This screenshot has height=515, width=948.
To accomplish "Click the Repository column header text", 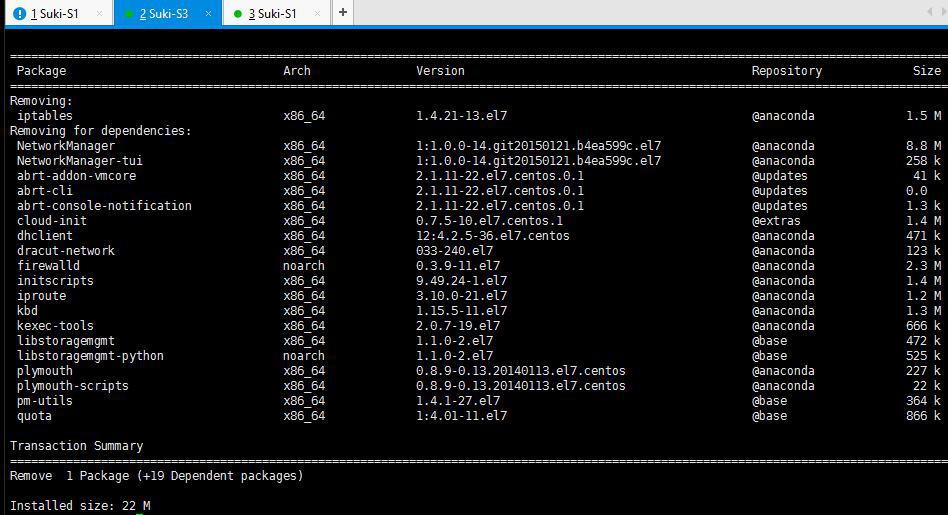I will tap(786, 71).
